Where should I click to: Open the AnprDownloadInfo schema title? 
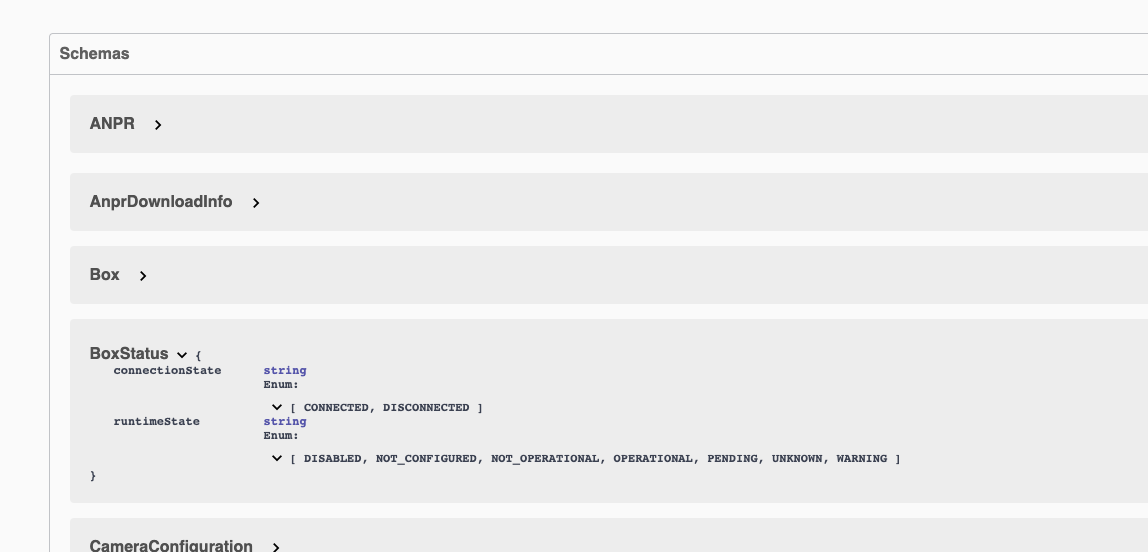(161, 201)
